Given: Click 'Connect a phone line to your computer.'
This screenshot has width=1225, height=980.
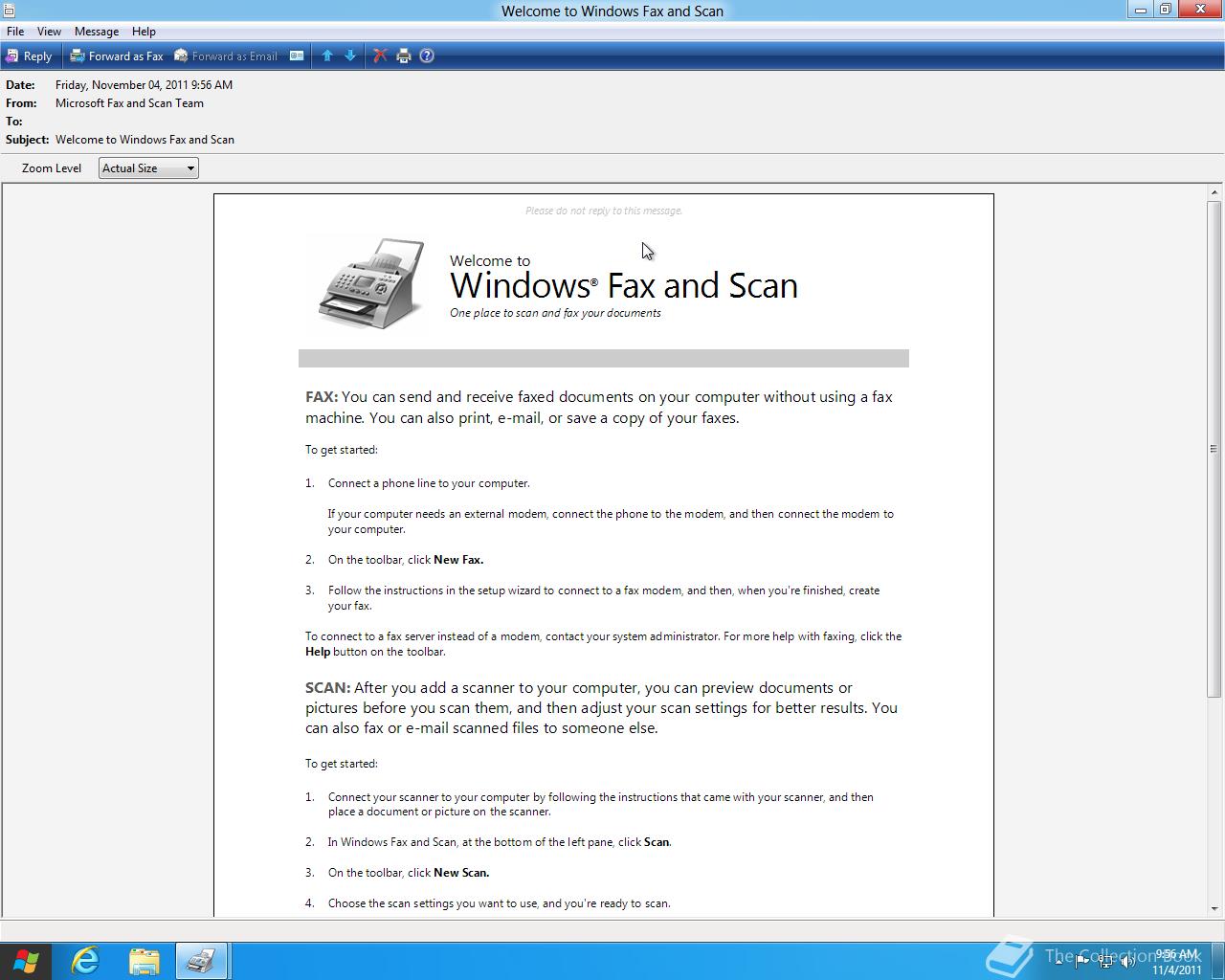Looking at the screenshot, I should 429,483.
